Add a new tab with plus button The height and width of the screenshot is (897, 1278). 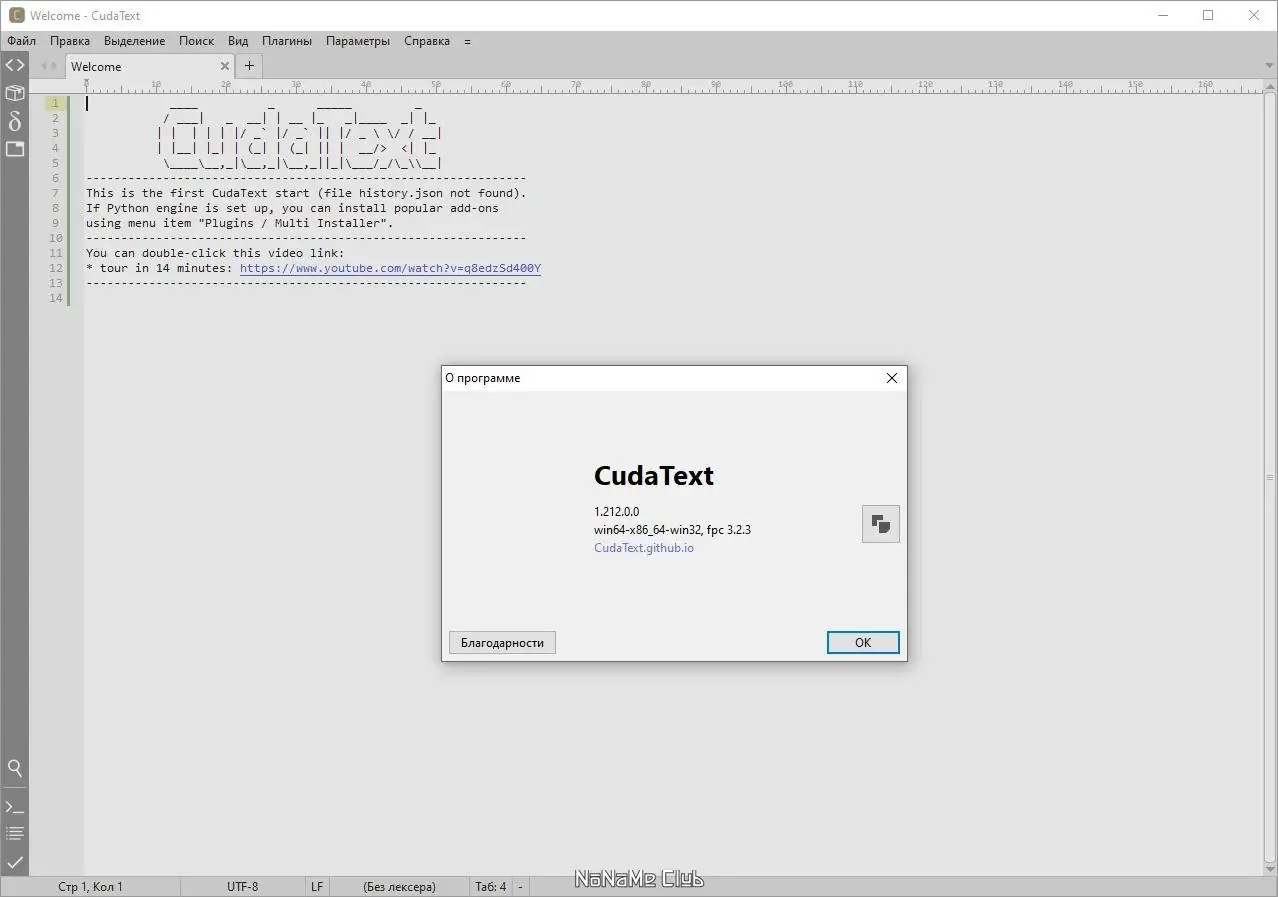coord(249,66)
